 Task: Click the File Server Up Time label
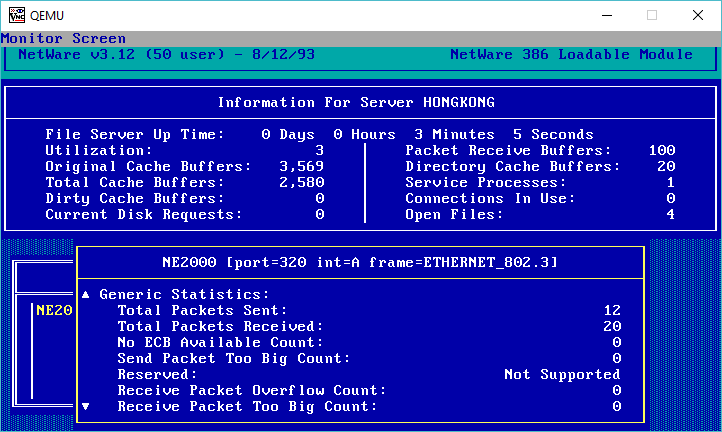click(x=135, y=134)
